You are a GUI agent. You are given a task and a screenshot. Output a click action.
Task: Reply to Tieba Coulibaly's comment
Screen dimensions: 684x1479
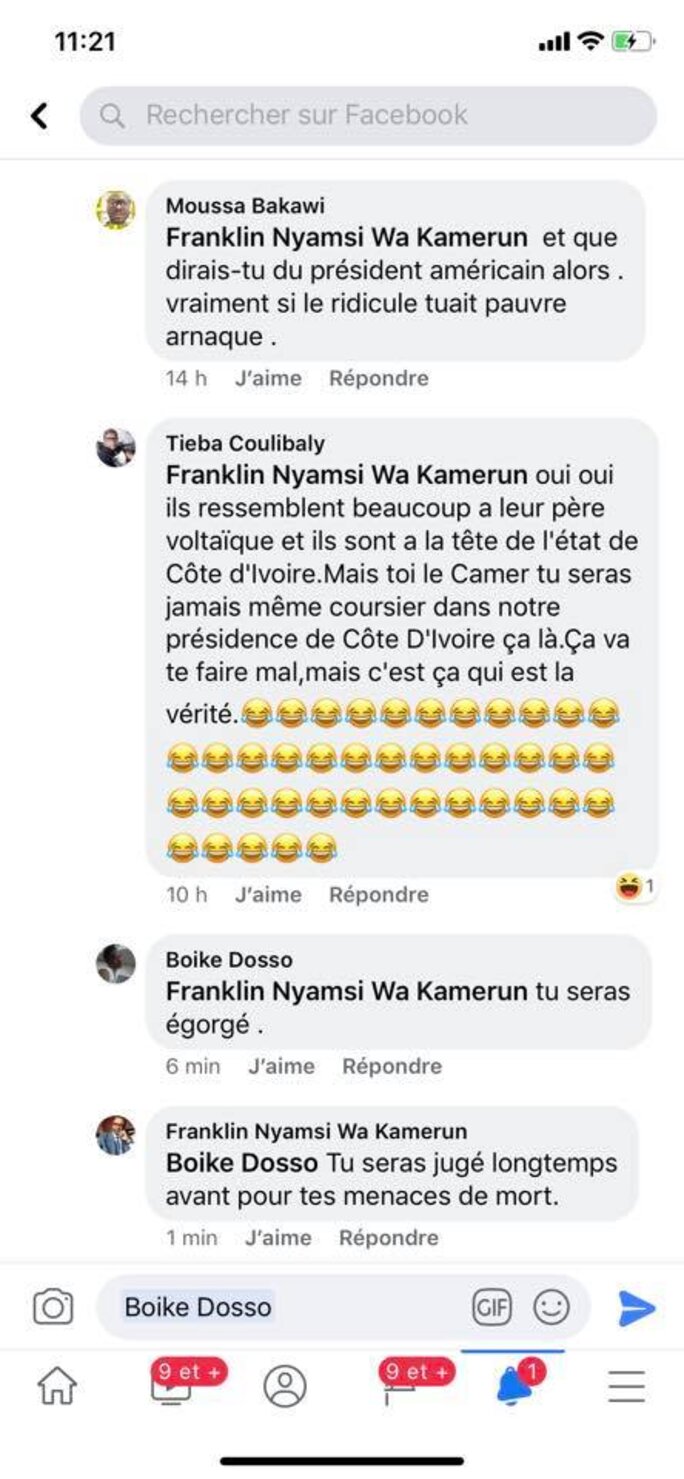[x=379, y=894]
